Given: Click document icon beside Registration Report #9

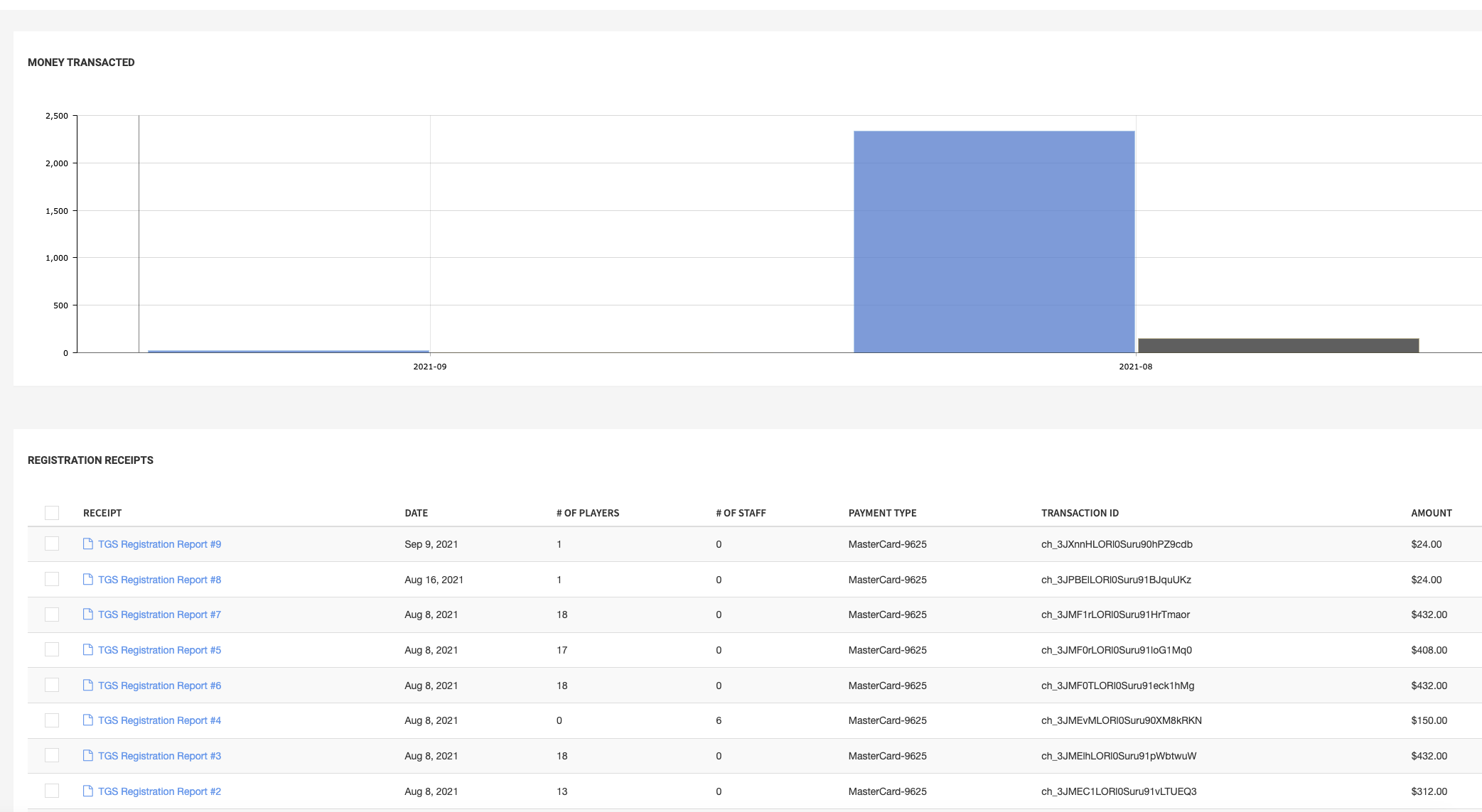Looking at the screenshot, I should coord(88,544).
